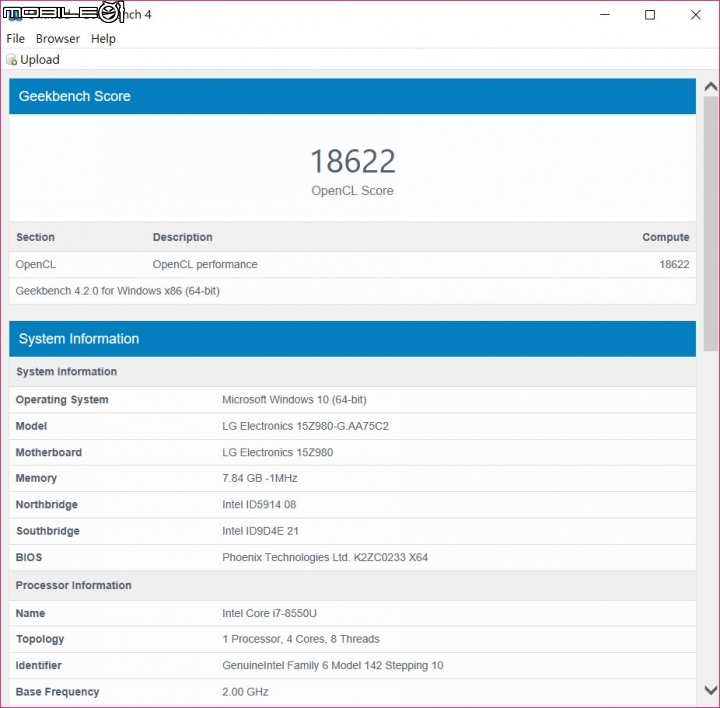
Task: Click the large 18622 score number
Action: tap(353, 161)
